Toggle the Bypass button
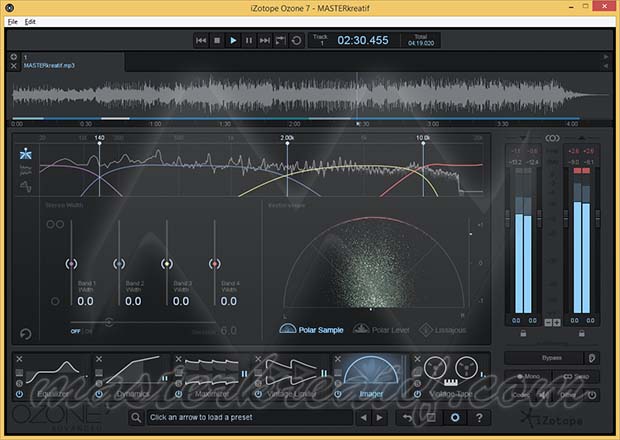The height and width of the screenshot is (440, 620). coord(547,357)
